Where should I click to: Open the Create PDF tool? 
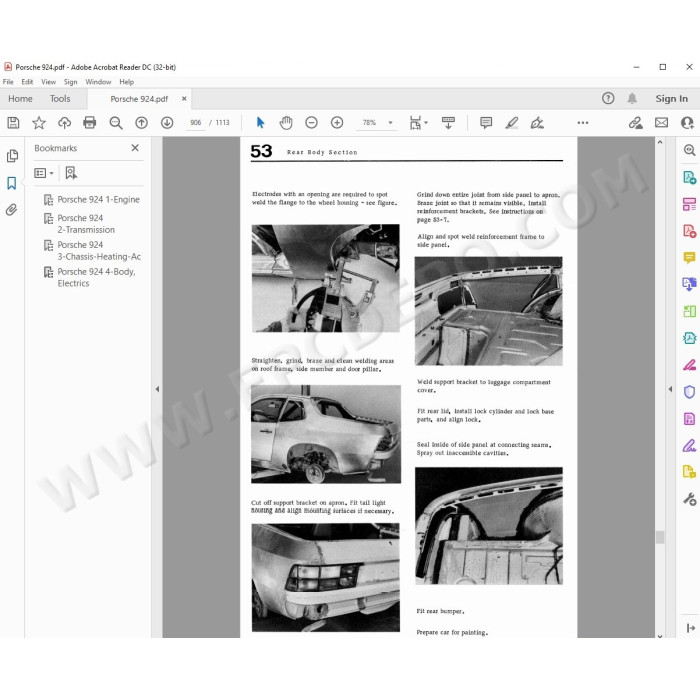coord(689,231)
